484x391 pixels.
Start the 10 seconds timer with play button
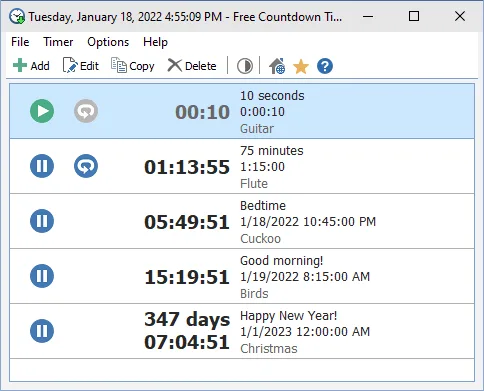(x=42, y=111)
